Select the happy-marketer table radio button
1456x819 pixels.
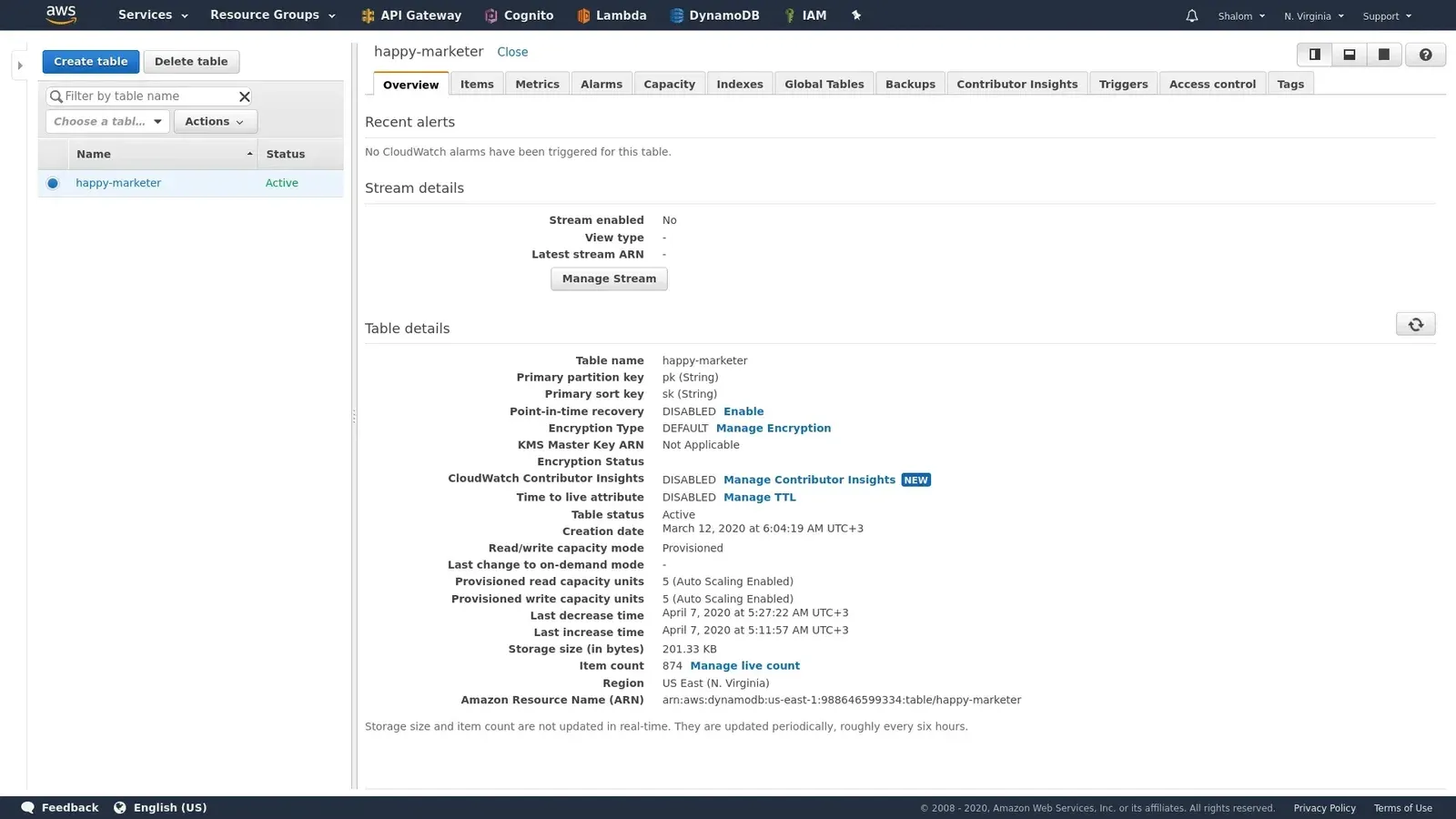pos(53,183)
